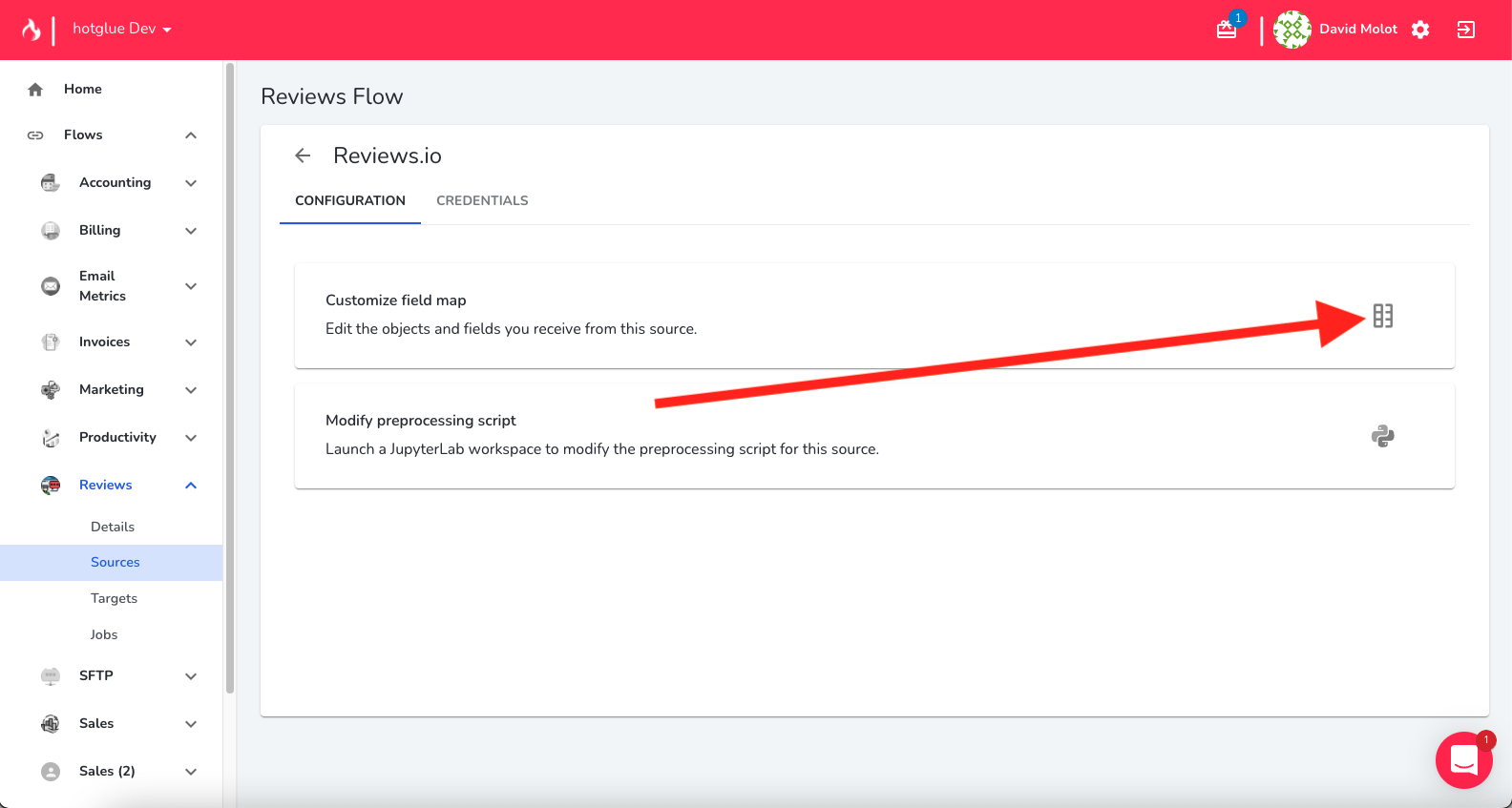Image resolution: width=1512 pixels, height=808 pixels.
Task: Launch JupyterLab via the Python icon
Action: pos(1383,436)
